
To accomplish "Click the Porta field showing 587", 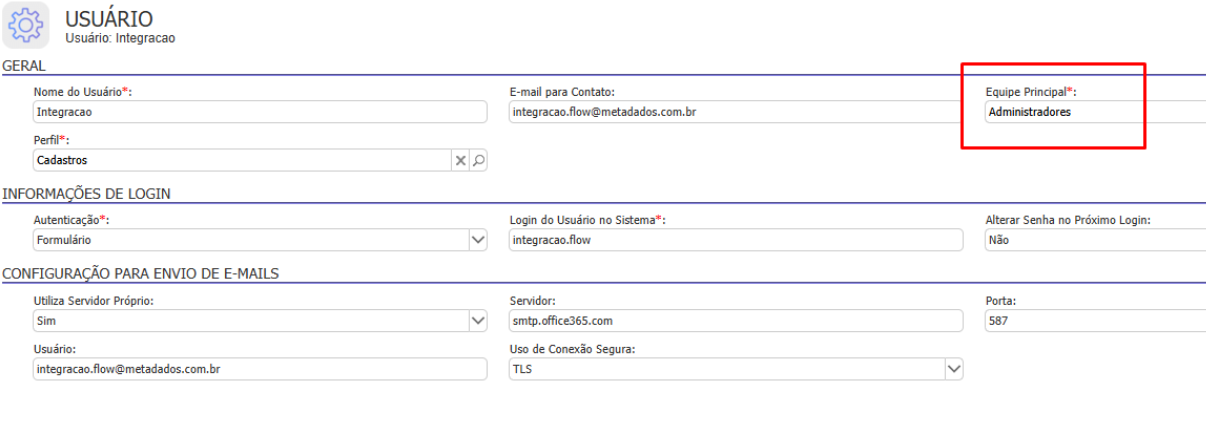I will click(1095, 320).
